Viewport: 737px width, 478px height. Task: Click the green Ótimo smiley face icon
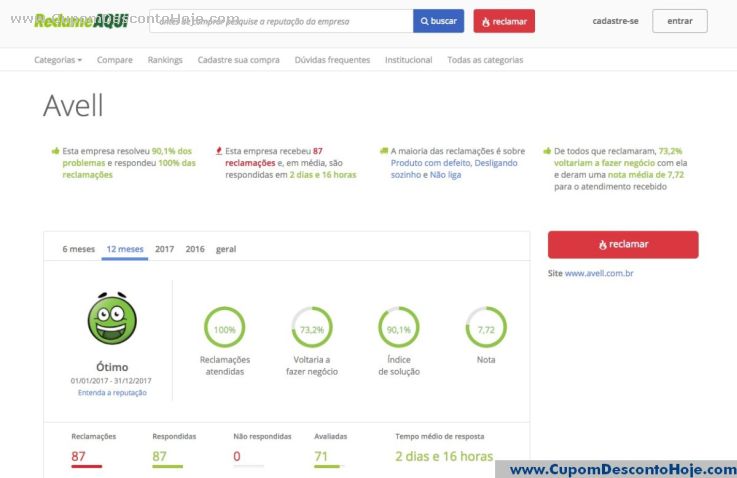112,318
